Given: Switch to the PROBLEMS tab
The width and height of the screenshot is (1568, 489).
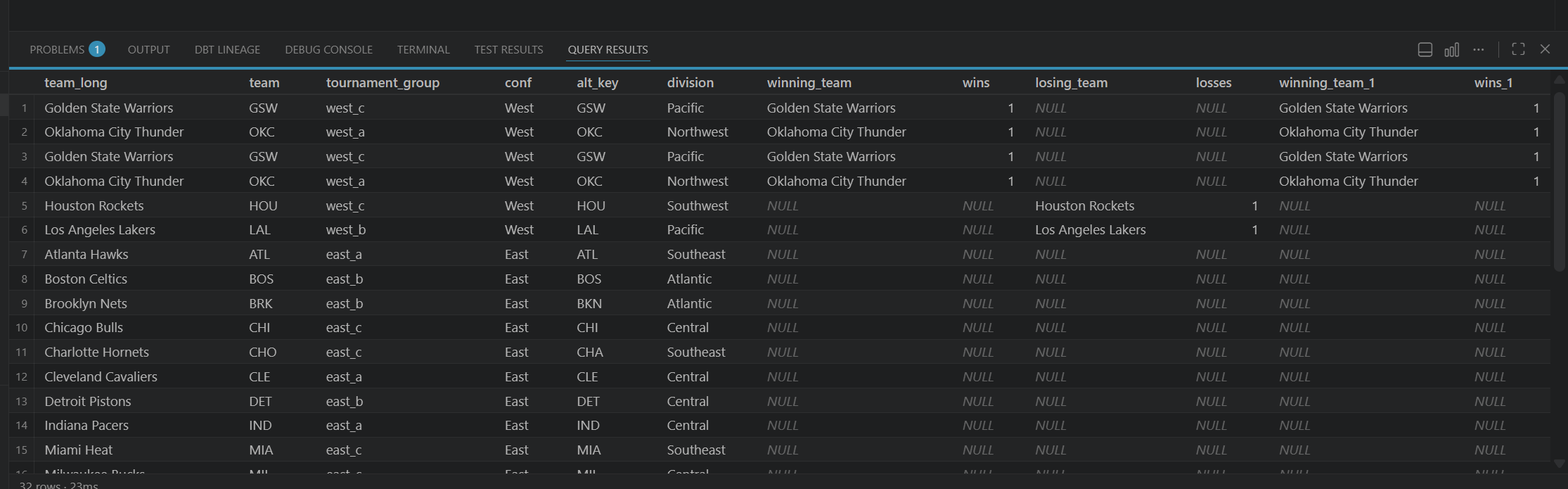Looking at the screenshot, I should coord(57,50).
